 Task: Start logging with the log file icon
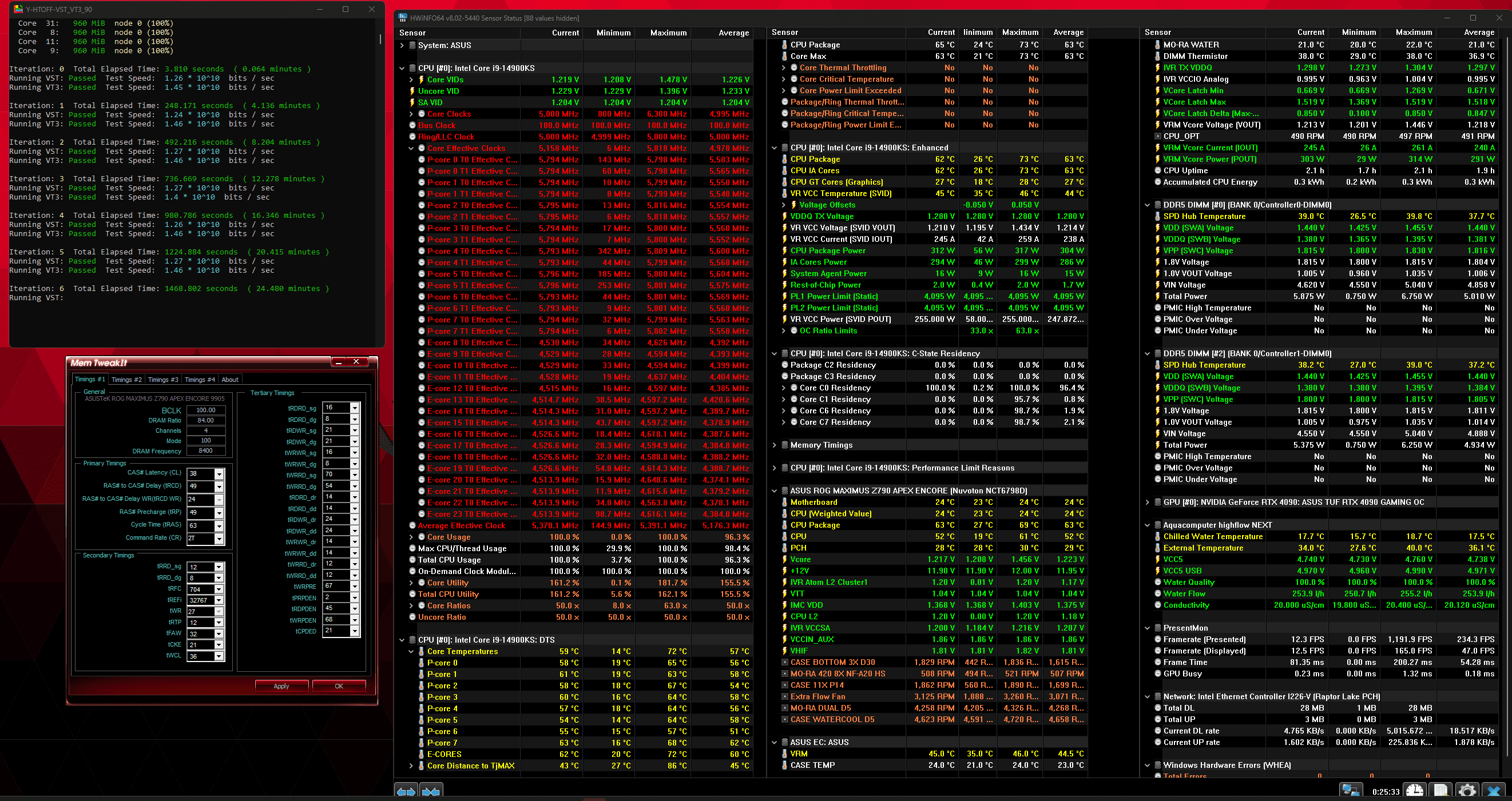click(1441, 791)
